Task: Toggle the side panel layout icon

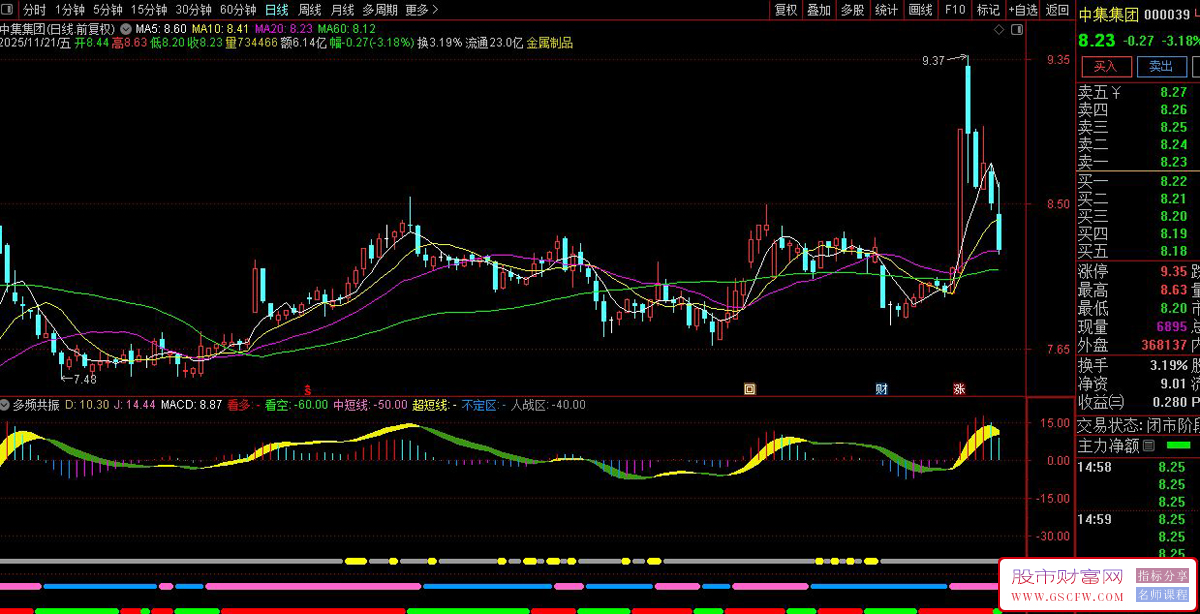Action: click(1017, 31)
